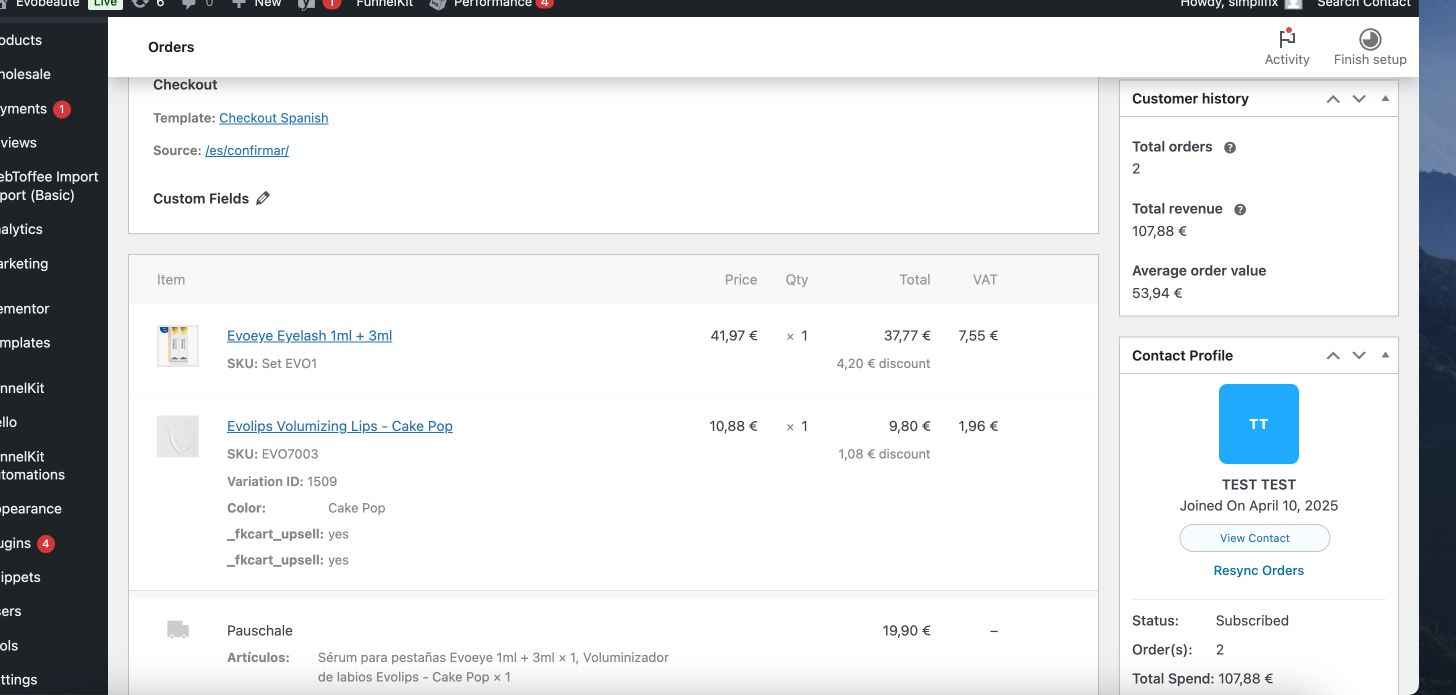
Task: Click the TT contact avatar
Action: pyautogui.click(x=1258, y=424)
